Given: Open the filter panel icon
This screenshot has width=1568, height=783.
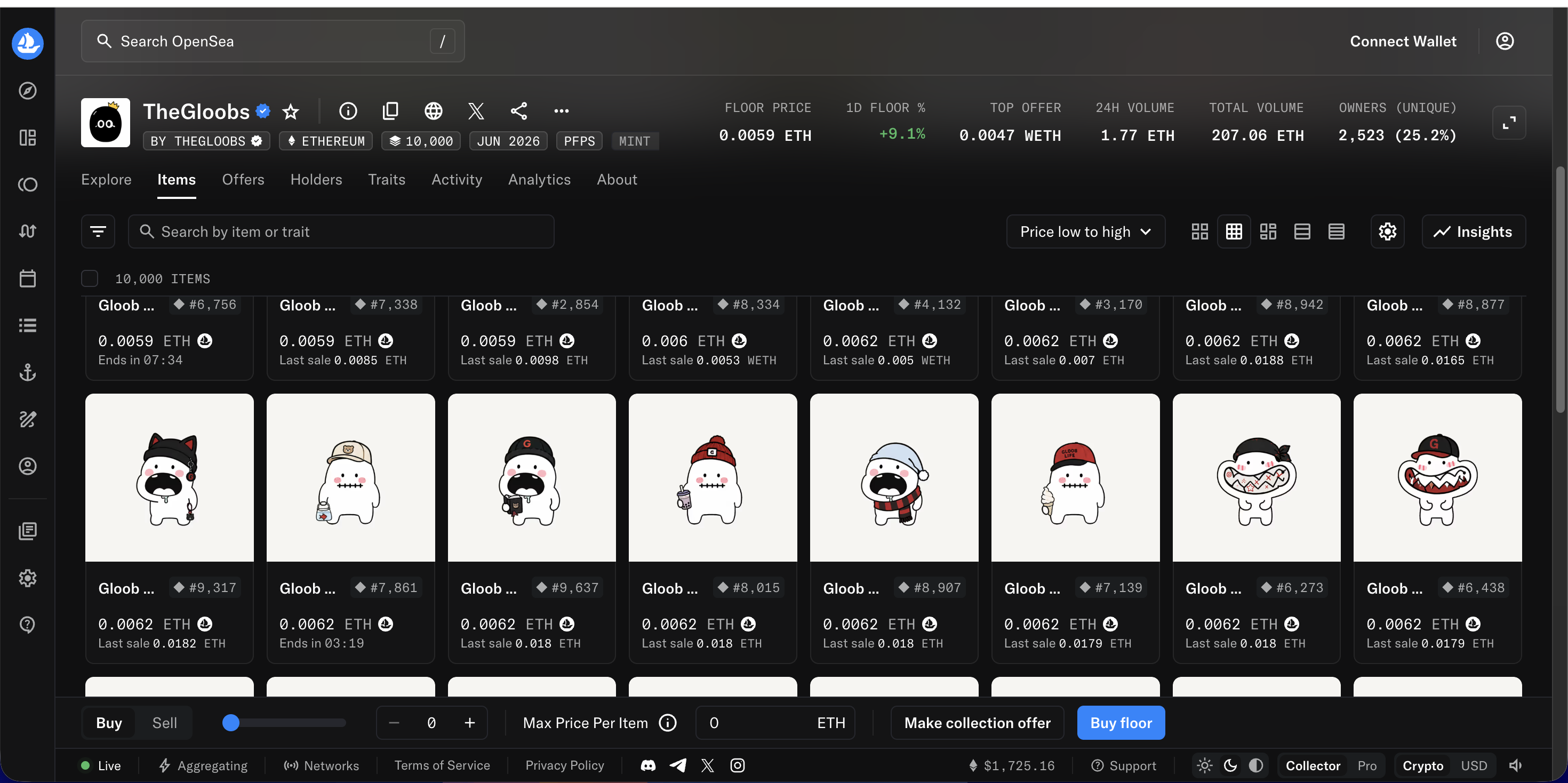Looking at the screenshot, I should [x=98, y=231].
